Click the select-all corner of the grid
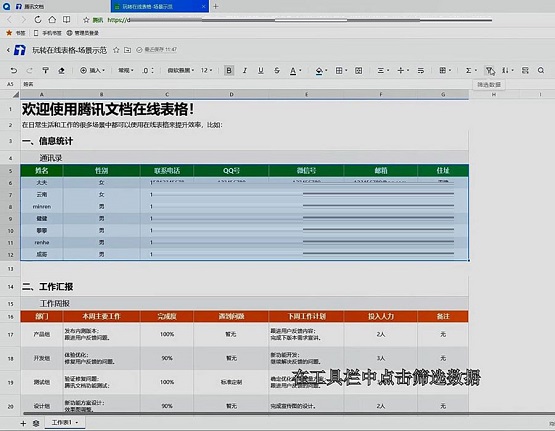 coord(15,94)
